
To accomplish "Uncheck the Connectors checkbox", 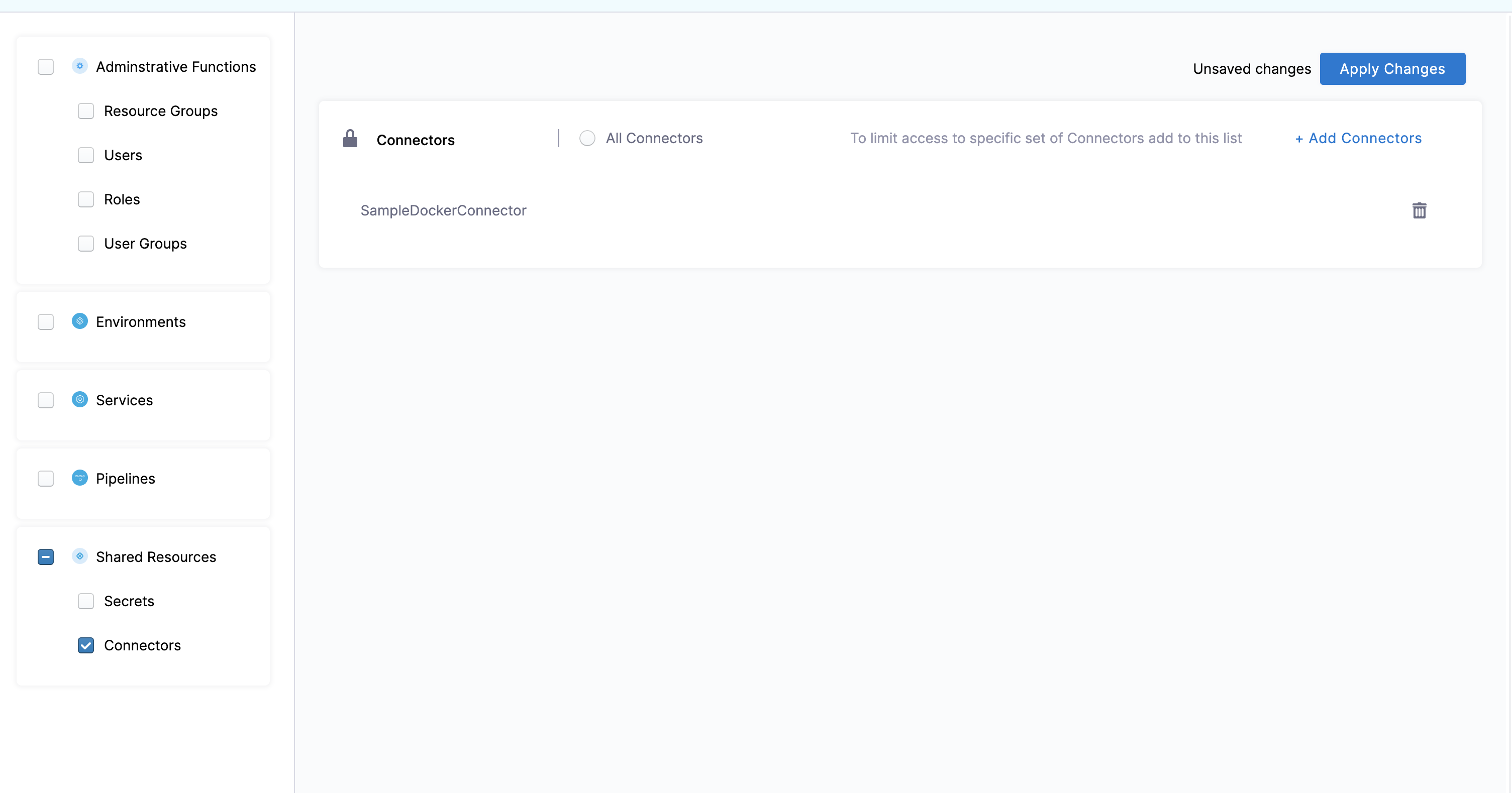I will point(86,645).
